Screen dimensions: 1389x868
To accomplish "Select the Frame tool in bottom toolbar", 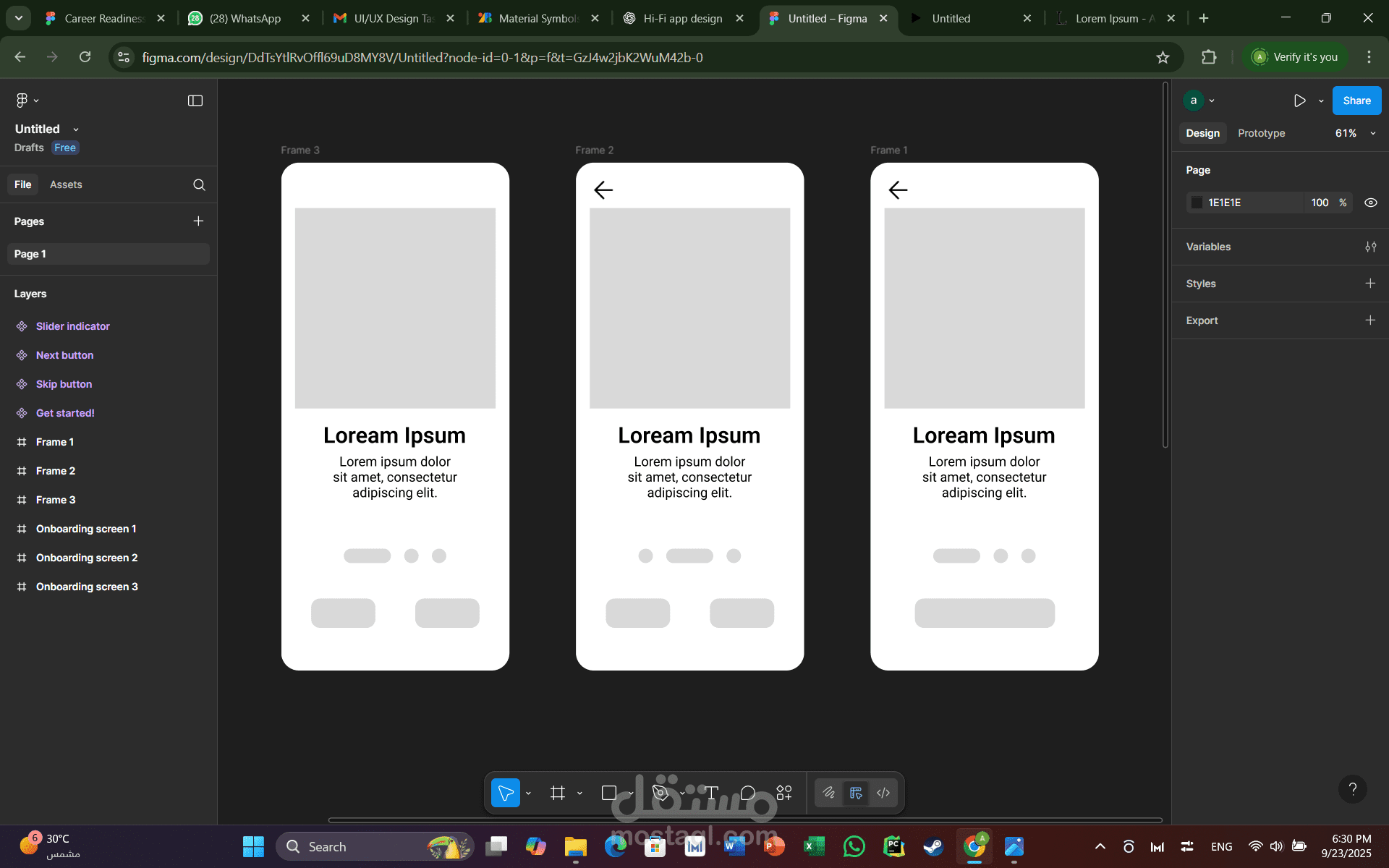I will [x=557, y=793].
